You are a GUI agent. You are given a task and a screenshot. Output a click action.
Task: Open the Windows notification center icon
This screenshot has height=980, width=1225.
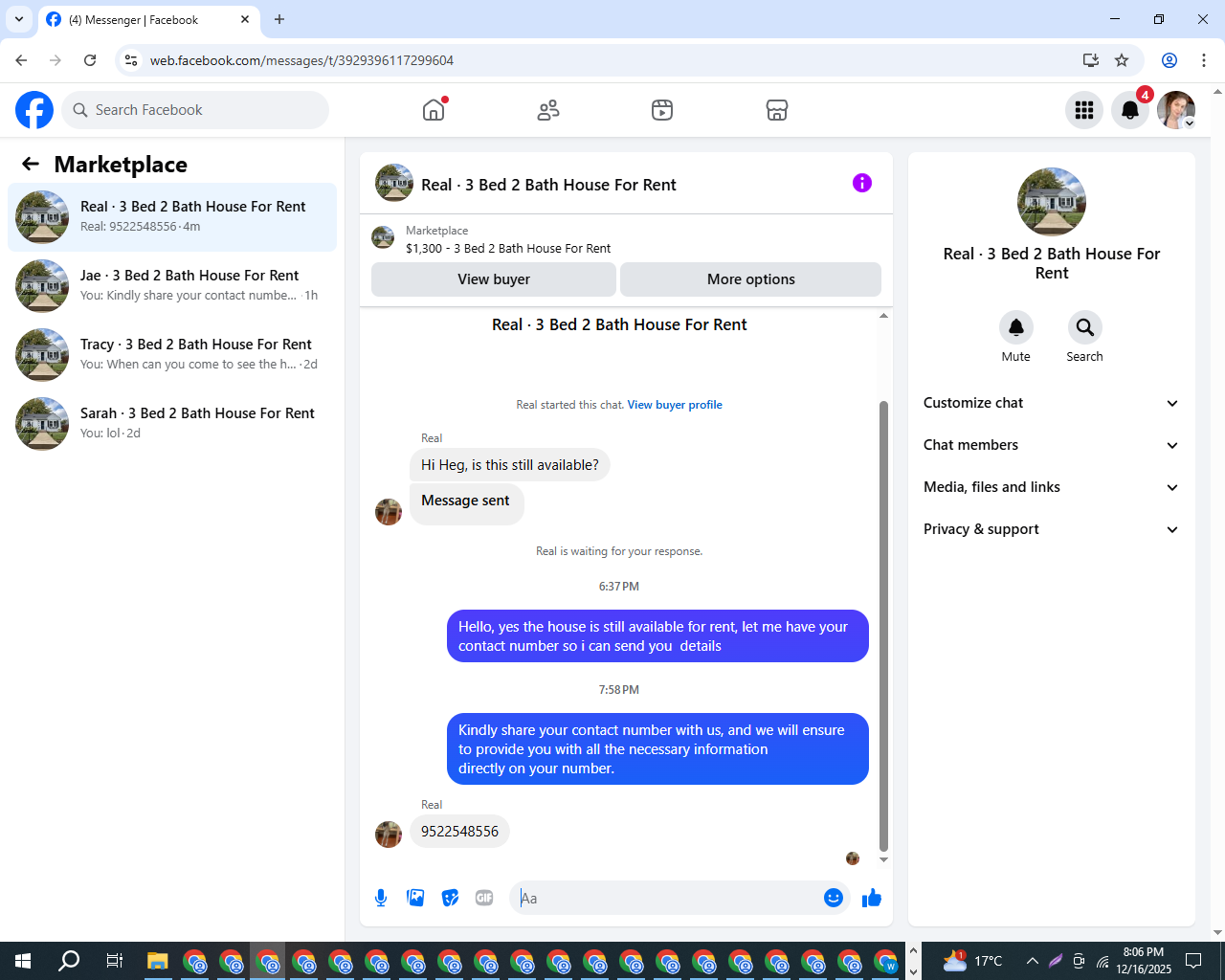(x=1193, y=961)
